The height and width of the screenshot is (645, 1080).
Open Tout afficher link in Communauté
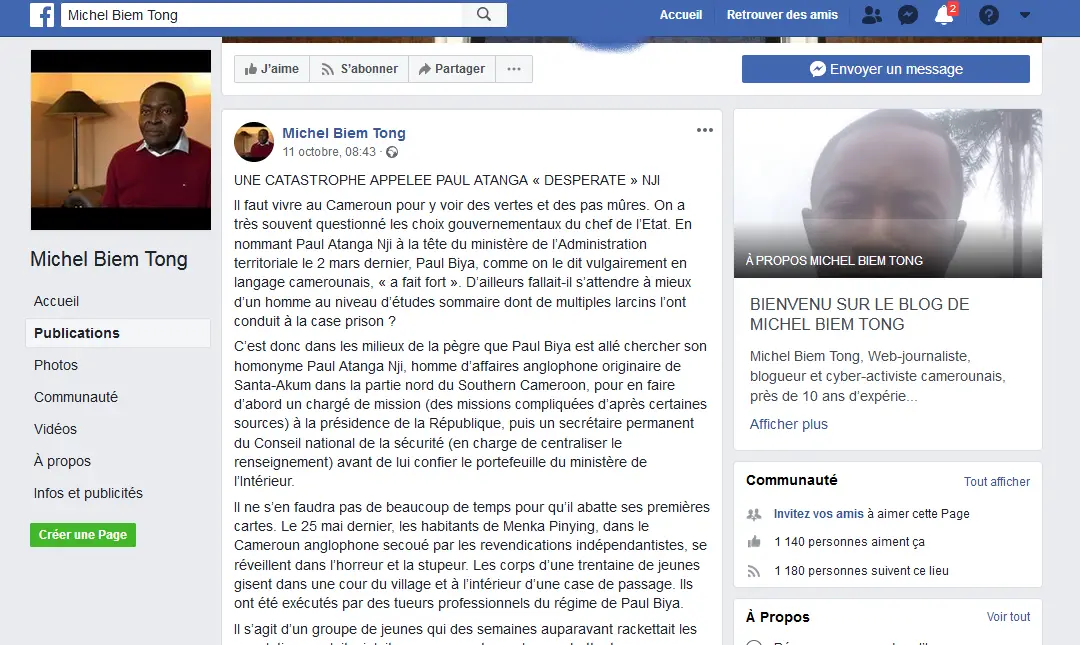tap(997, 482)
